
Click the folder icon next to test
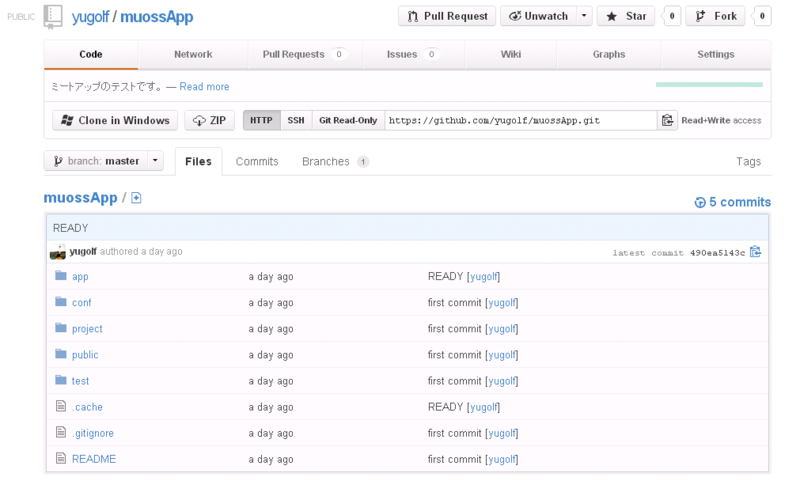pyautogui.click(x=61, y=380)
